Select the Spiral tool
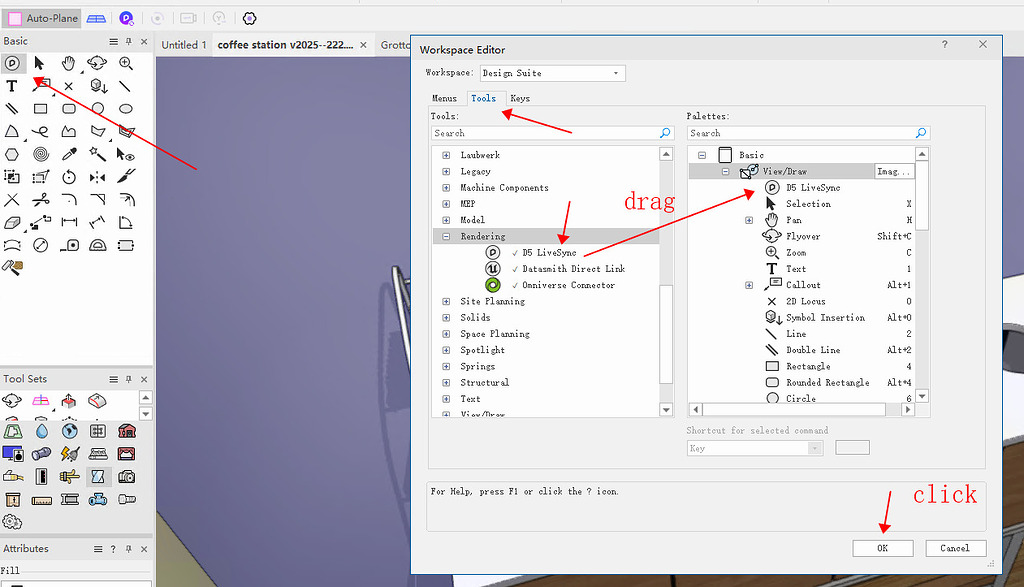 click(x=40, y=154)
